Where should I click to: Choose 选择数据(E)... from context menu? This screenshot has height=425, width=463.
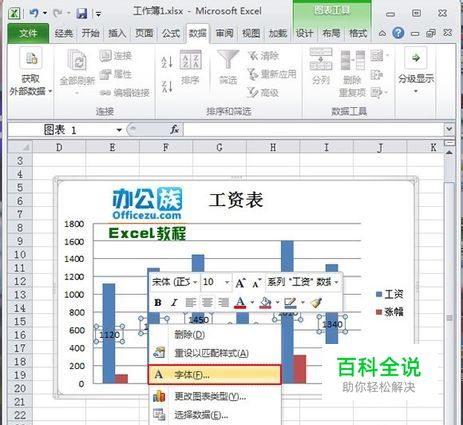(215, 415)
